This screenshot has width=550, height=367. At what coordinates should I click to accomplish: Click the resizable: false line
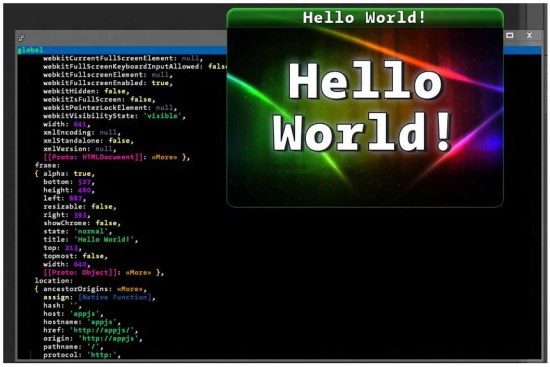[x=80, y=207]
